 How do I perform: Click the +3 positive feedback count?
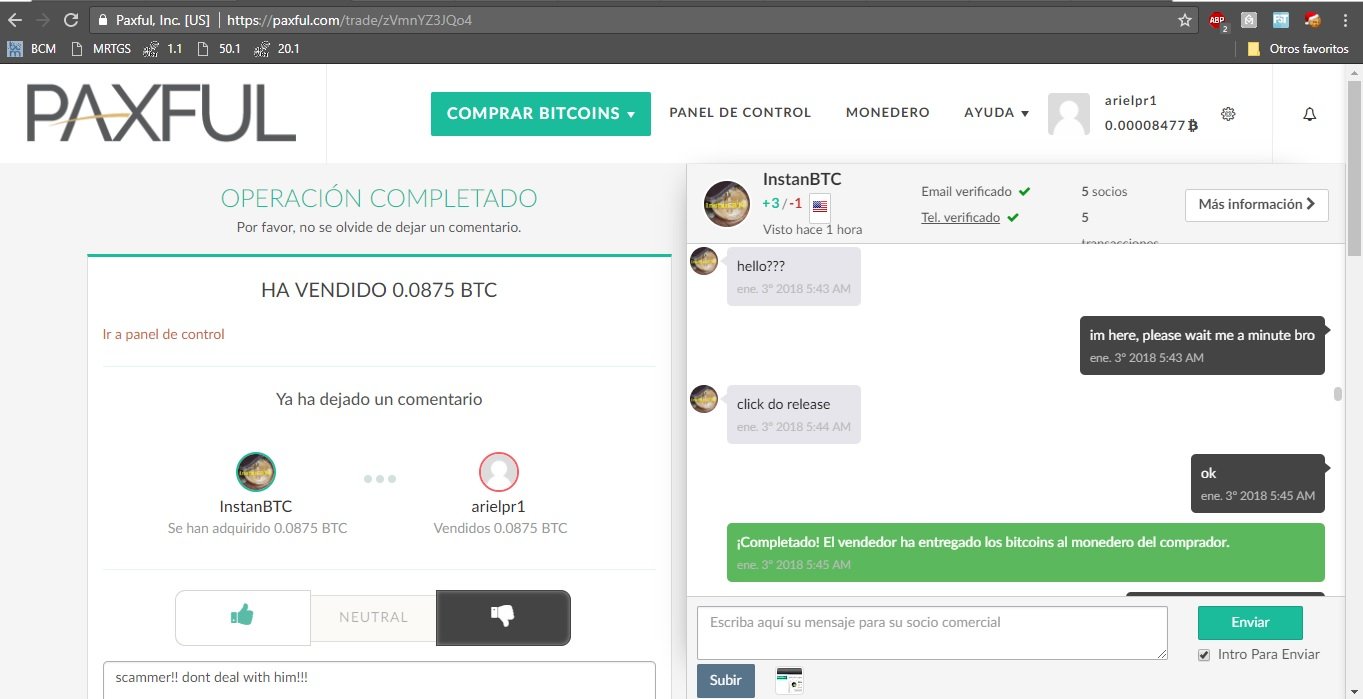770,204
